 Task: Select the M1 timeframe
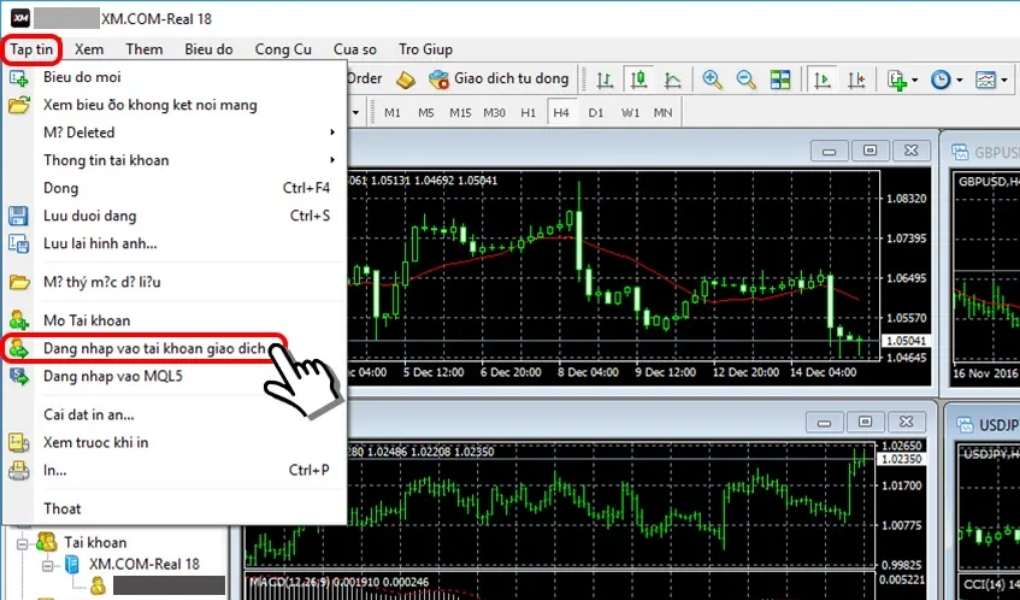[392, 113]
